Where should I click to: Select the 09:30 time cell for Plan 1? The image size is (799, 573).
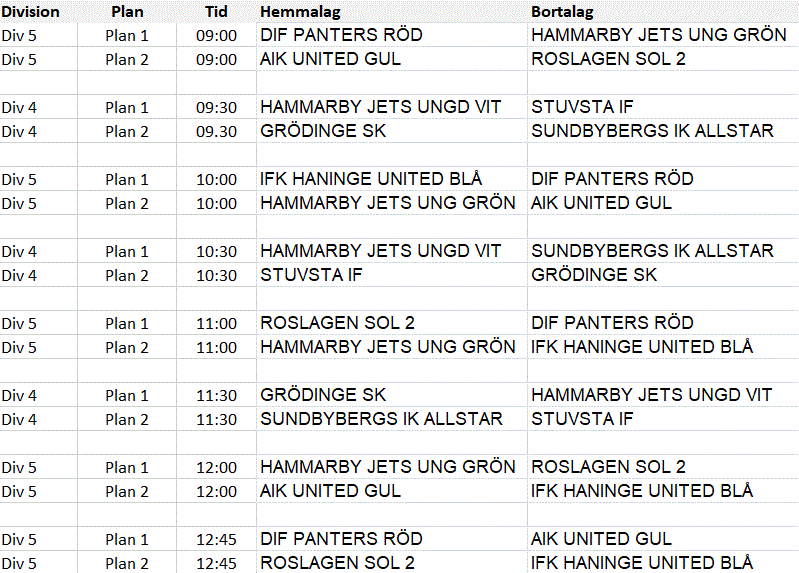[217, 107]
